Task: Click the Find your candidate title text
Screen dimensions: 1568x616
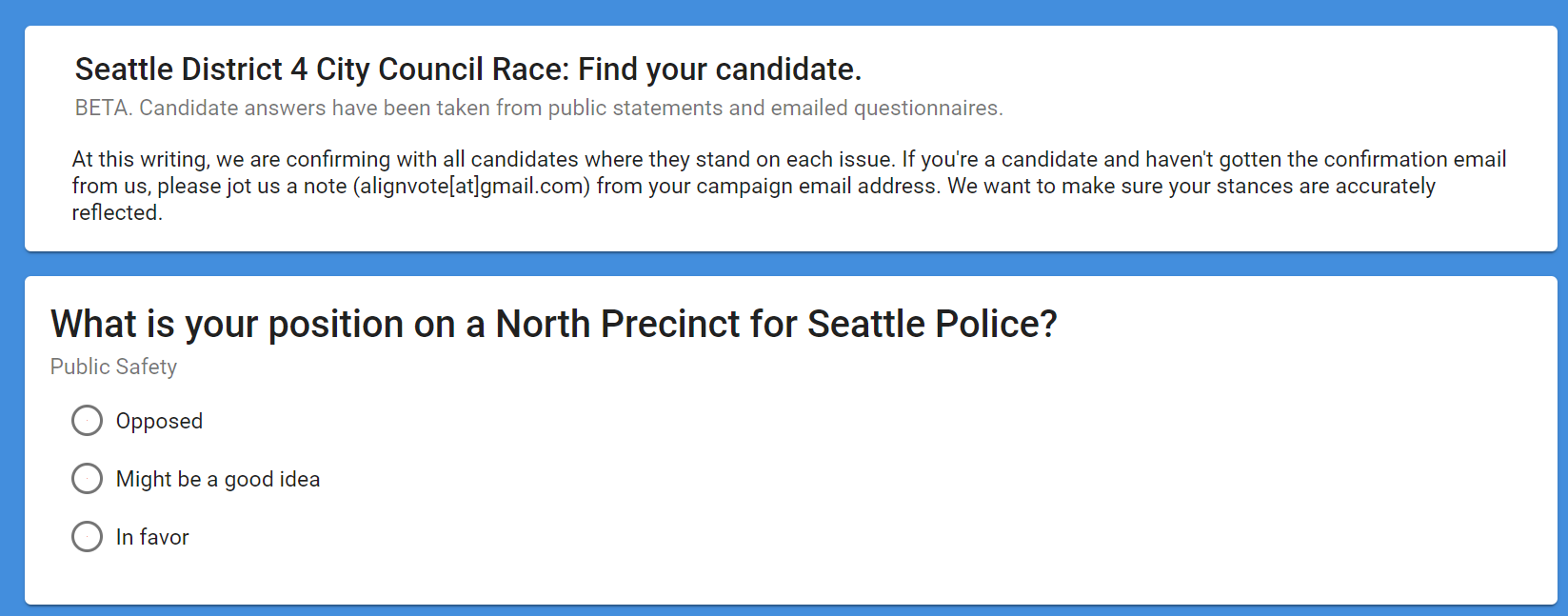Action: [719, 70]
